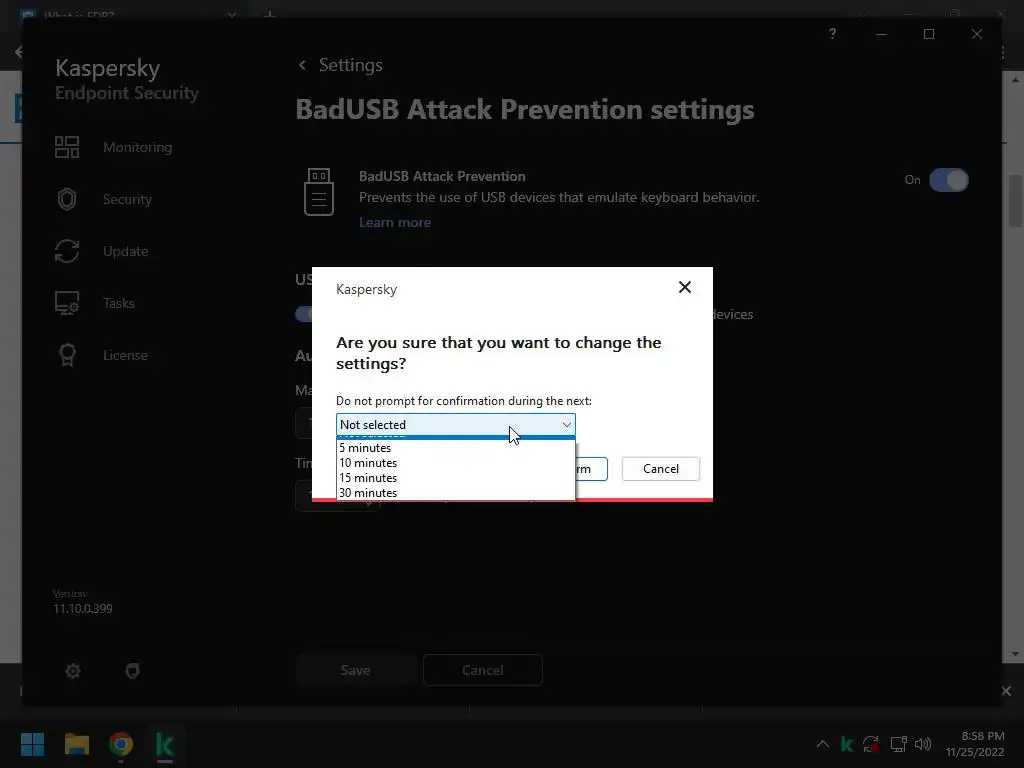Open the network tray icon

click(899, 744)
